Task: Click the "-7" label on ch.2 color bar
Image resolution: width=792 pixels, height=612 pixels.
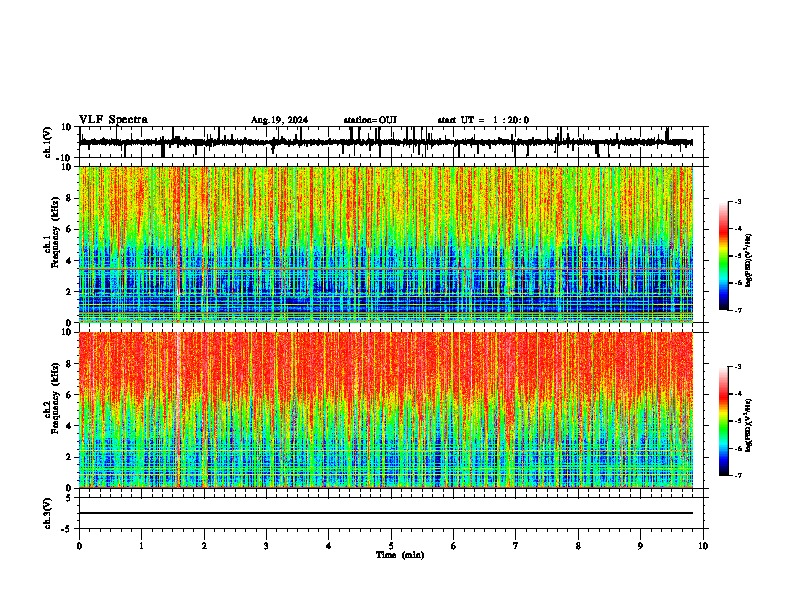Action: tap(737, 475)
